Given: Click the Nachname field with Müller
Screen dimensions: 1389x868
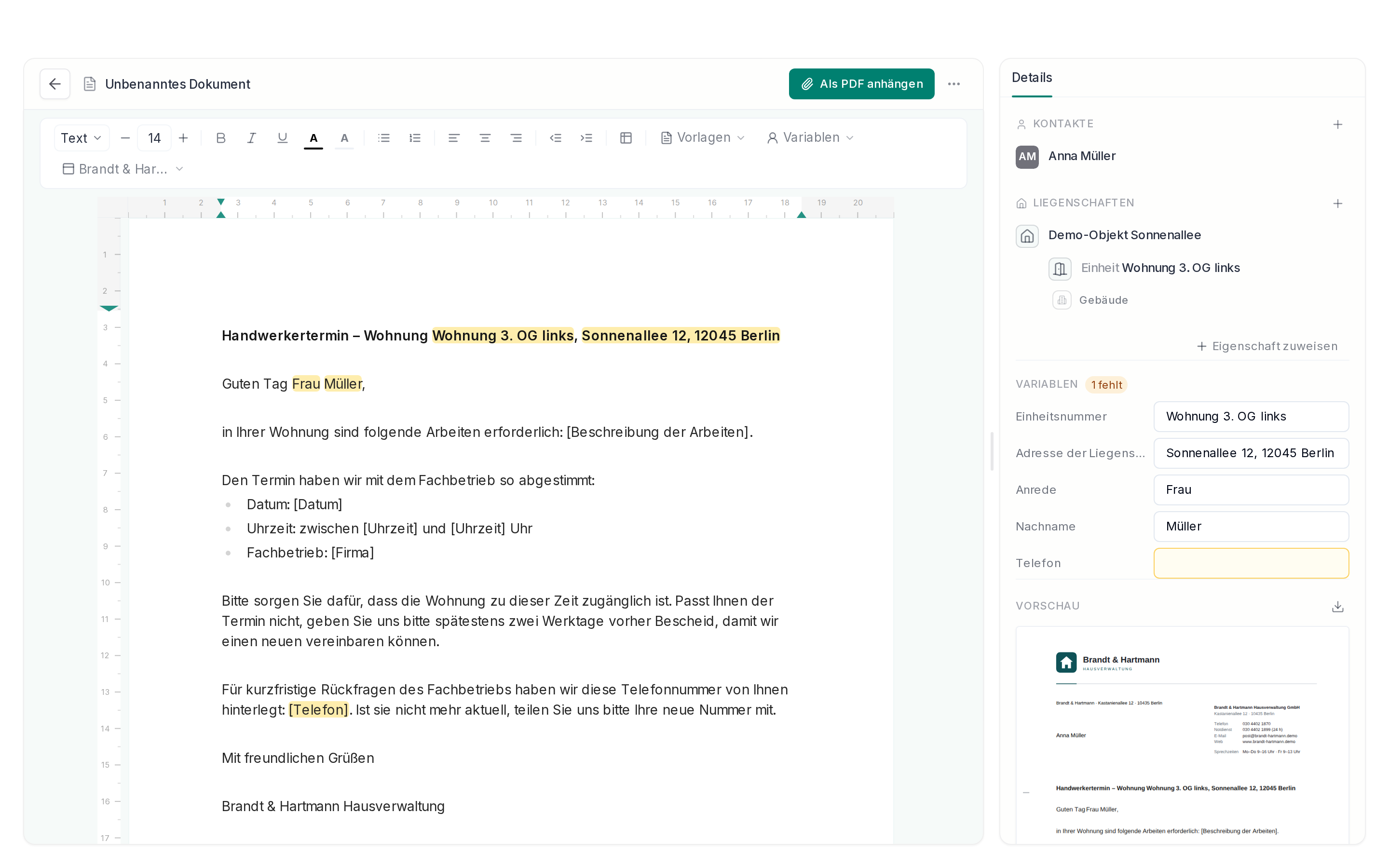Looking at the screenshot, I should click(1251, 527).
